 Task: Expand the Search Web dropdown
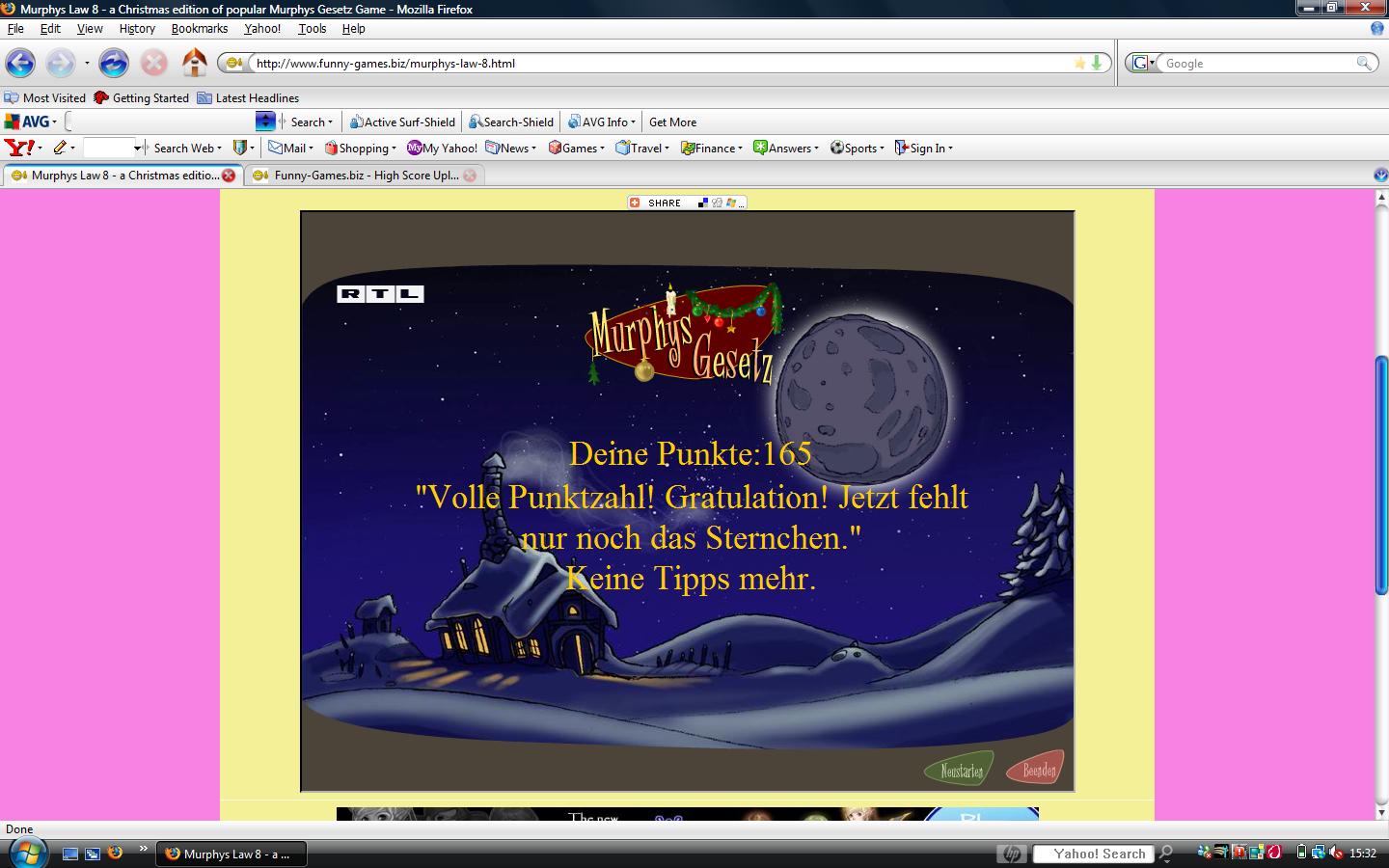[217, 148]
